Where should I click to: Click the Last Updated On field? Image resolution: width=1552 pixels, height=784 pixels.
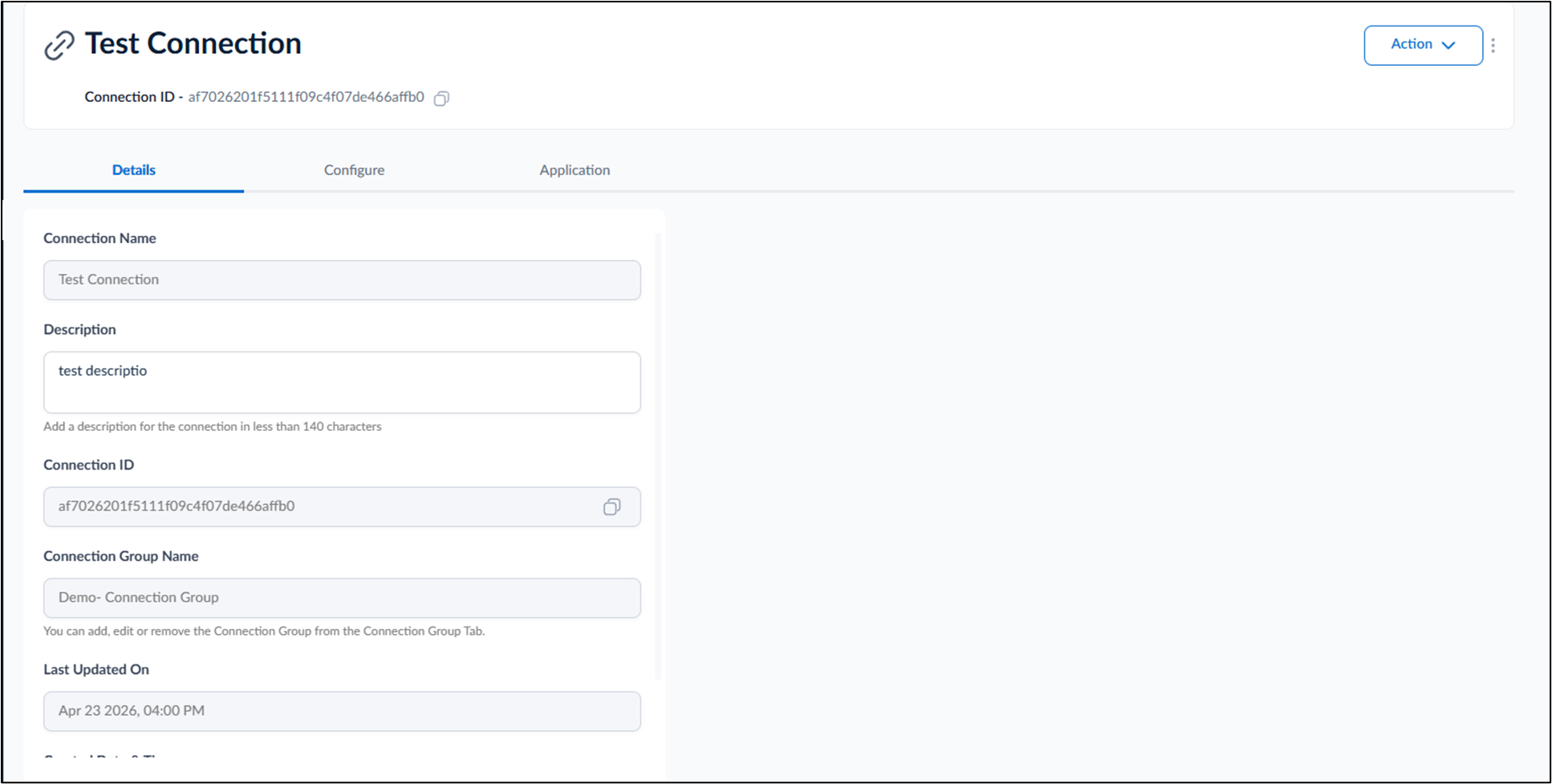(342, 712)
